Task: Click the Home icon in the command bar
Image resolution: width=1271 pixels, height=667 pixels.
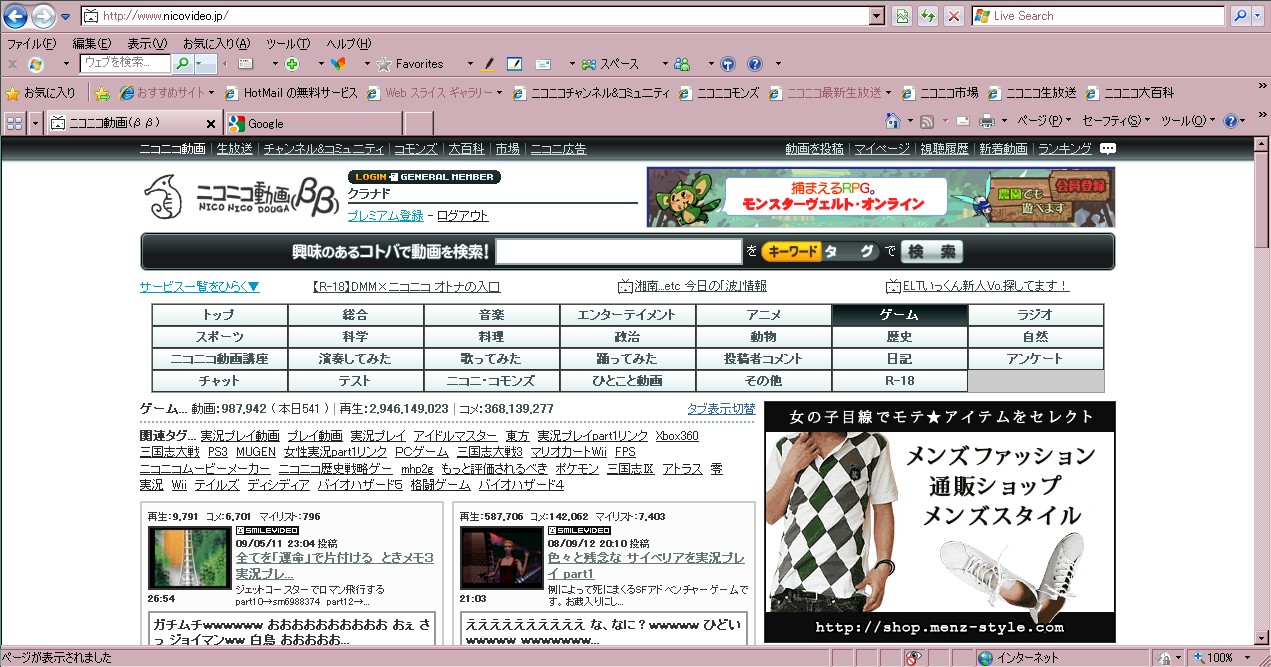Action: coord(893,121)
